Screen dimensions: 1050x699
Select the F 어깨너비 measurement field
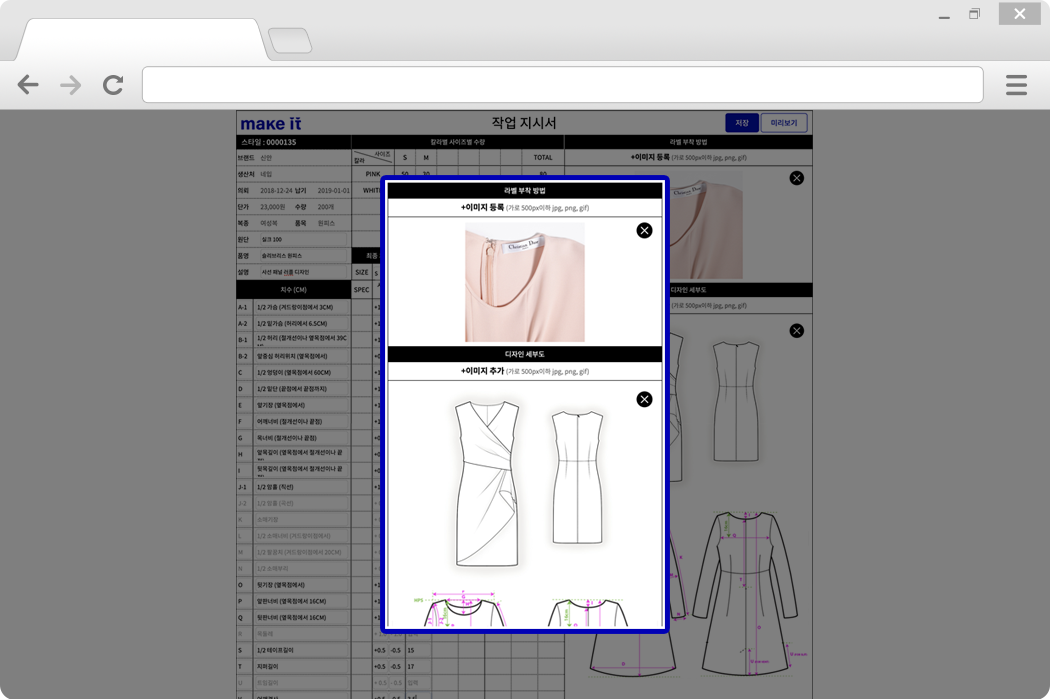pyautogui.click(x=301, y=422)
